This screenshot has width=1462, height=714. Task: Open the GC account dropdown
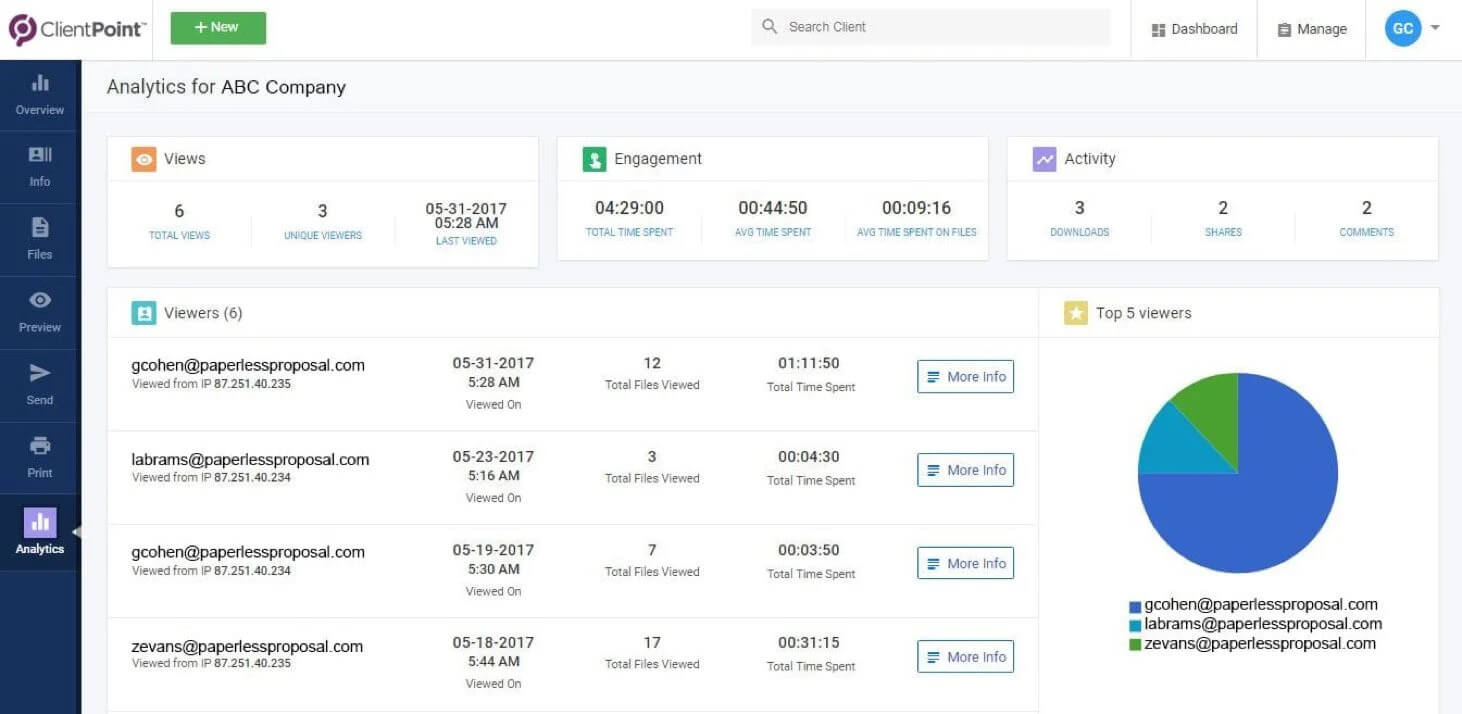(x=1413, y=28)
